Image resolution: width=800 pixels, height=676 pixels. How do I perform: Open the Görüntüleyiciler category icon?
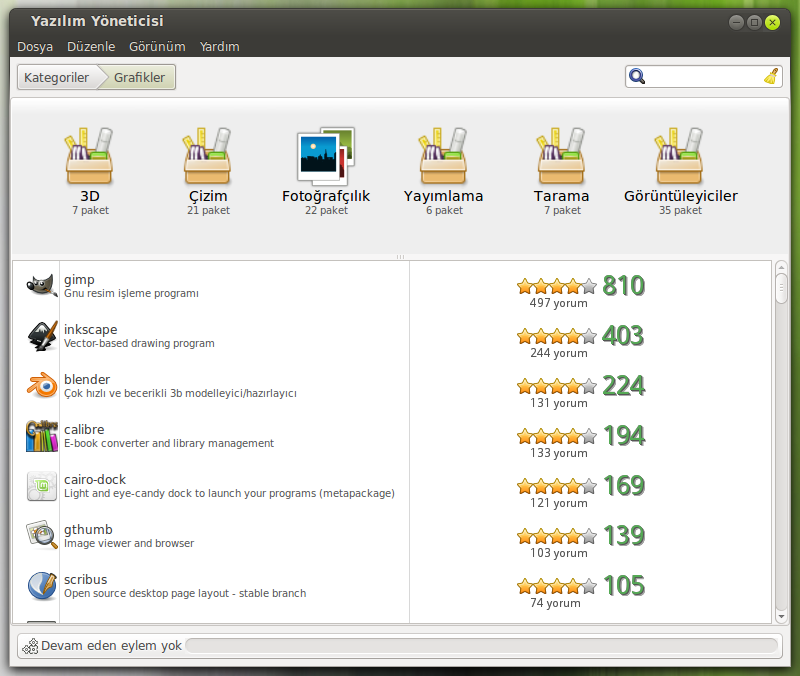tap(680, 156)
